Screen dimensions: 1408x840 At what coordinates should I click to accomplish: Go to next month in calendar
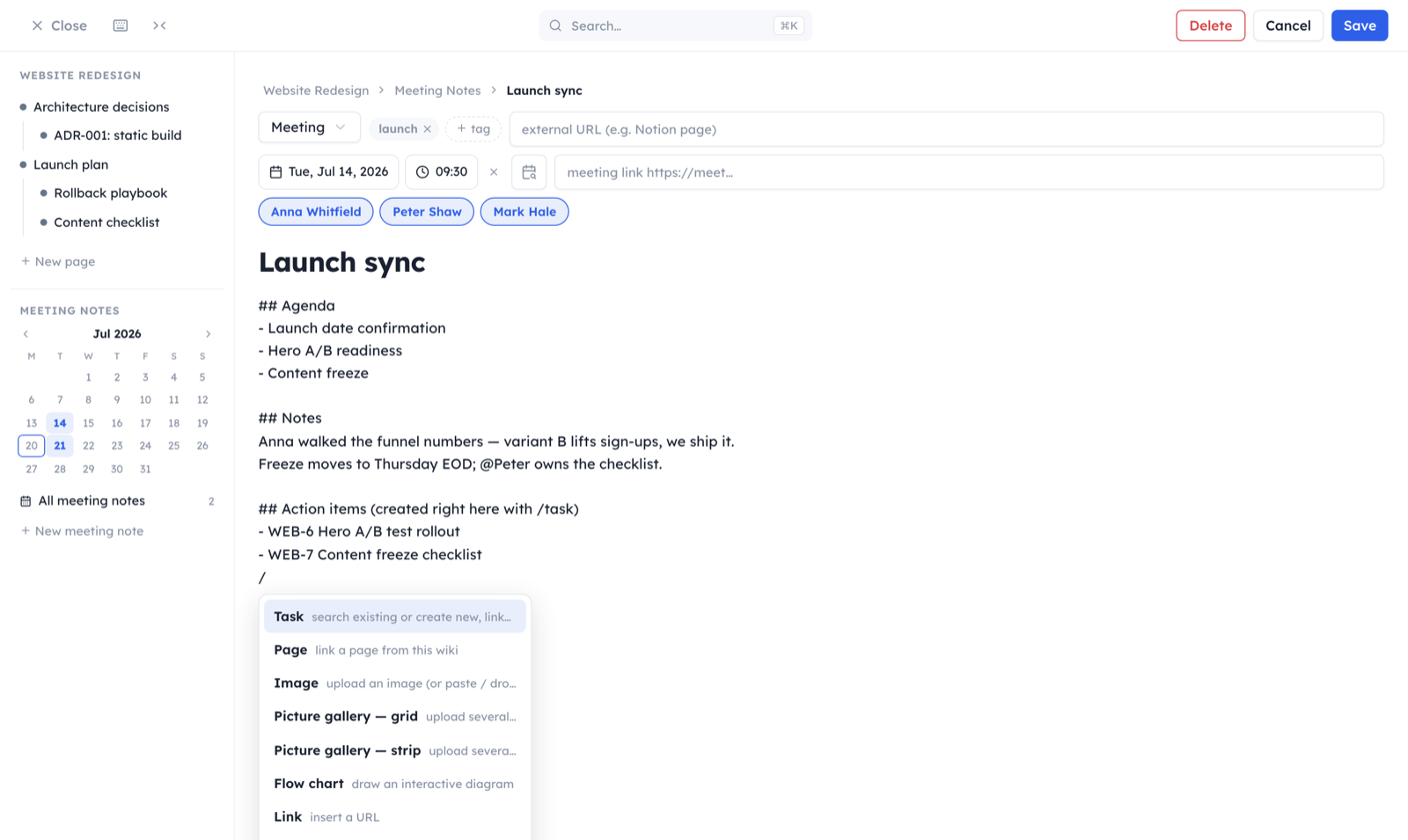coord(208,334)
